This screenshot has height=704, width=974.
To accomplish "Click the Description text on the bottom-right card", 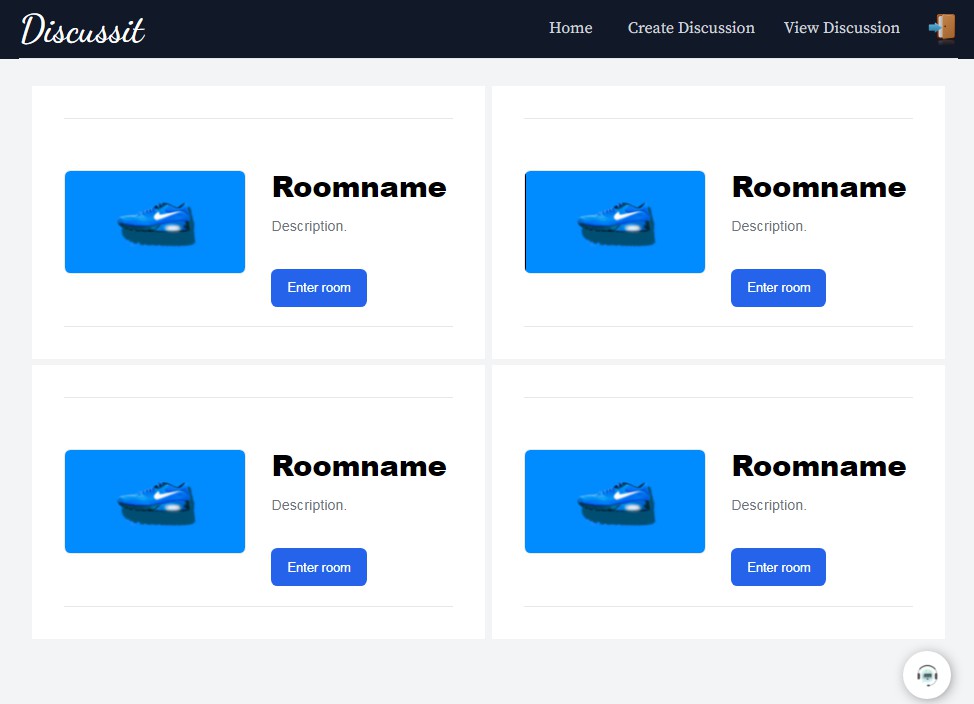I will click(x=768, y=505).
